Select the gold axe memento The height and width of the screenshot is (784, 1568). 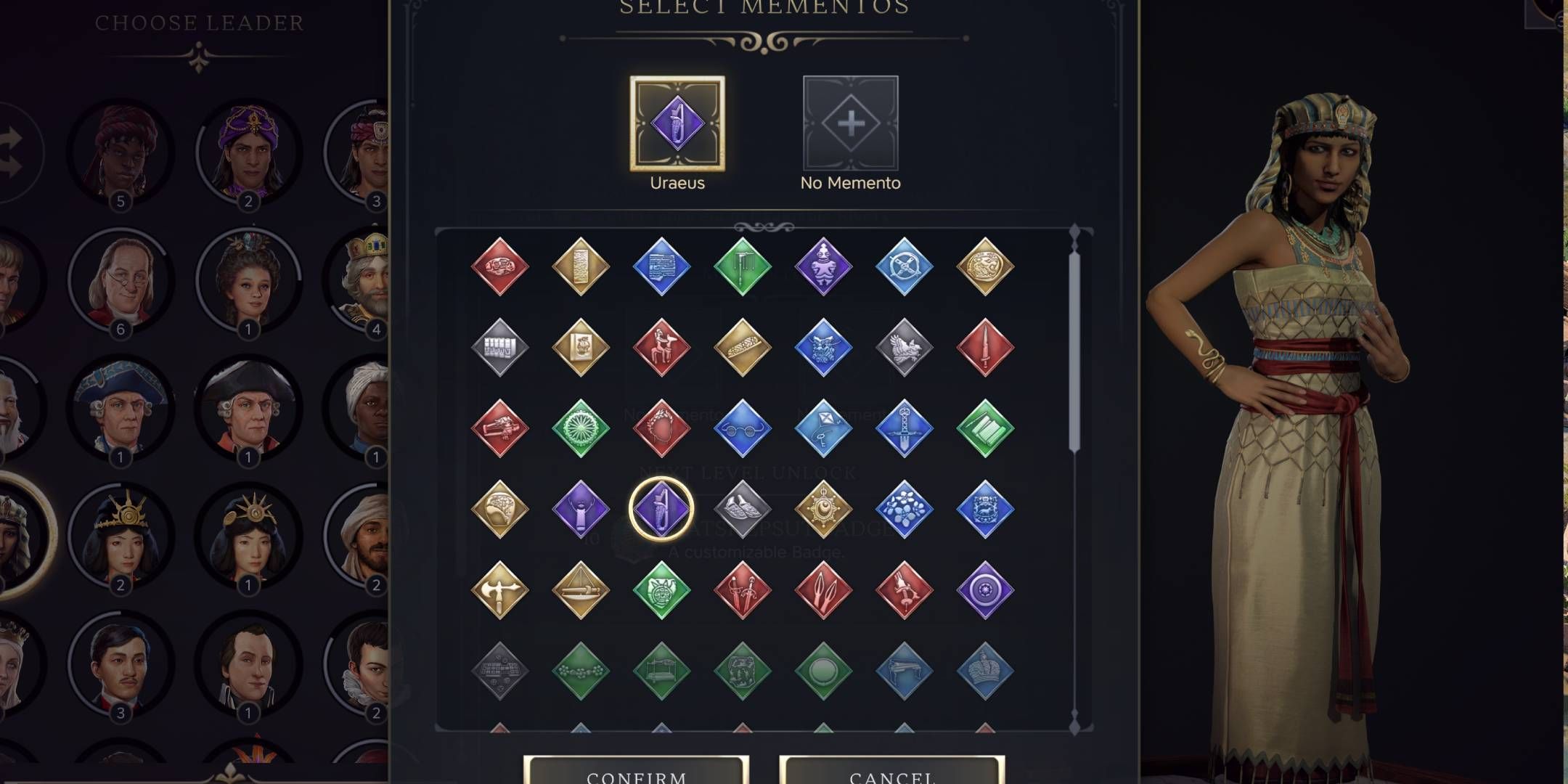point(499,589)
